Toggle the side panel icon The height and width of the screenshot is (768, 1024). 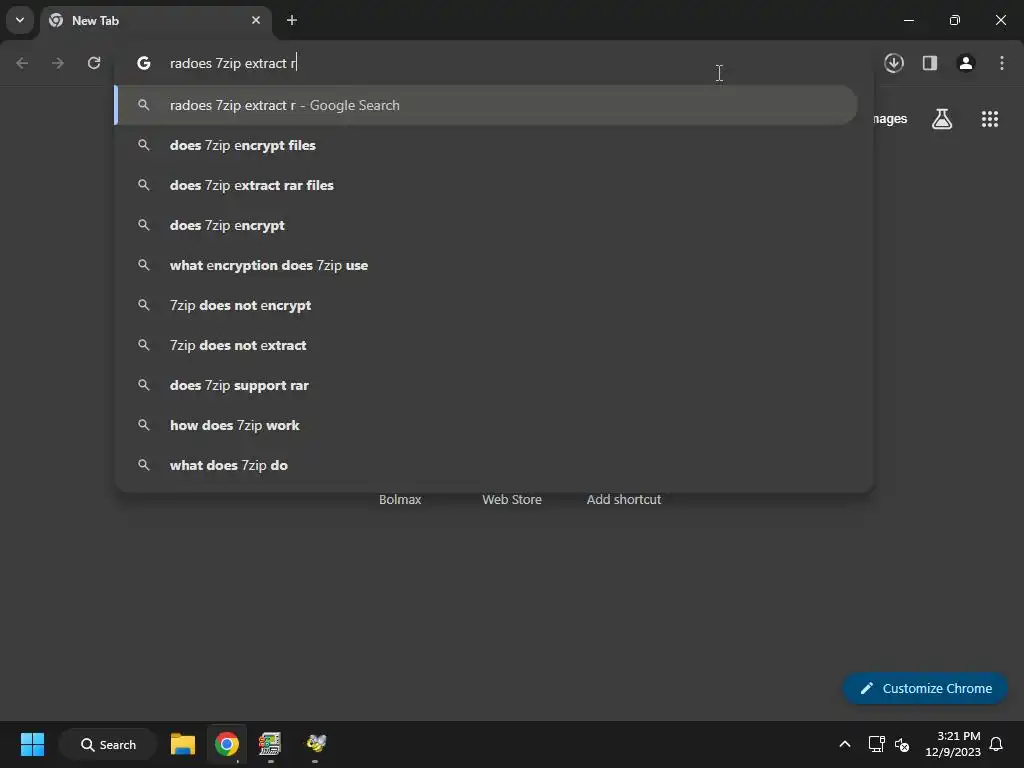tap(930, 63)
